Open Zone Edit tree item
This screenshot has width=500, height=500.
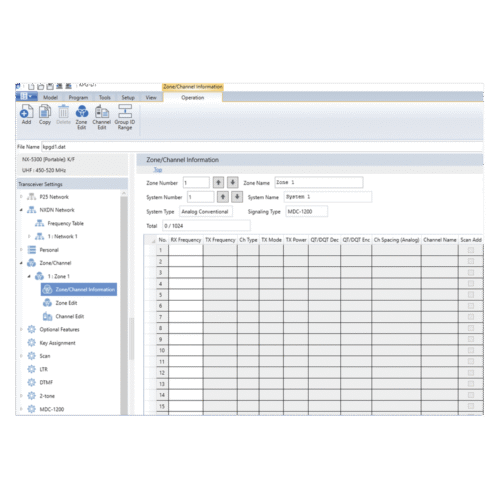tap(66, 303)
